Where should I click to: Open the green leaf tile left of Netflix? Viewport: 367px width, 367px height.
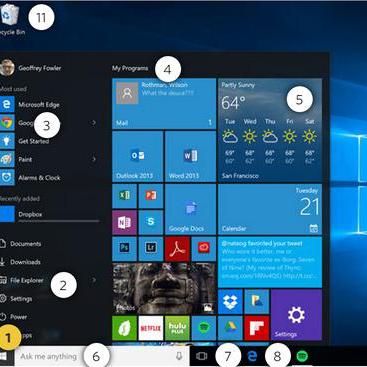coord(124,328)
